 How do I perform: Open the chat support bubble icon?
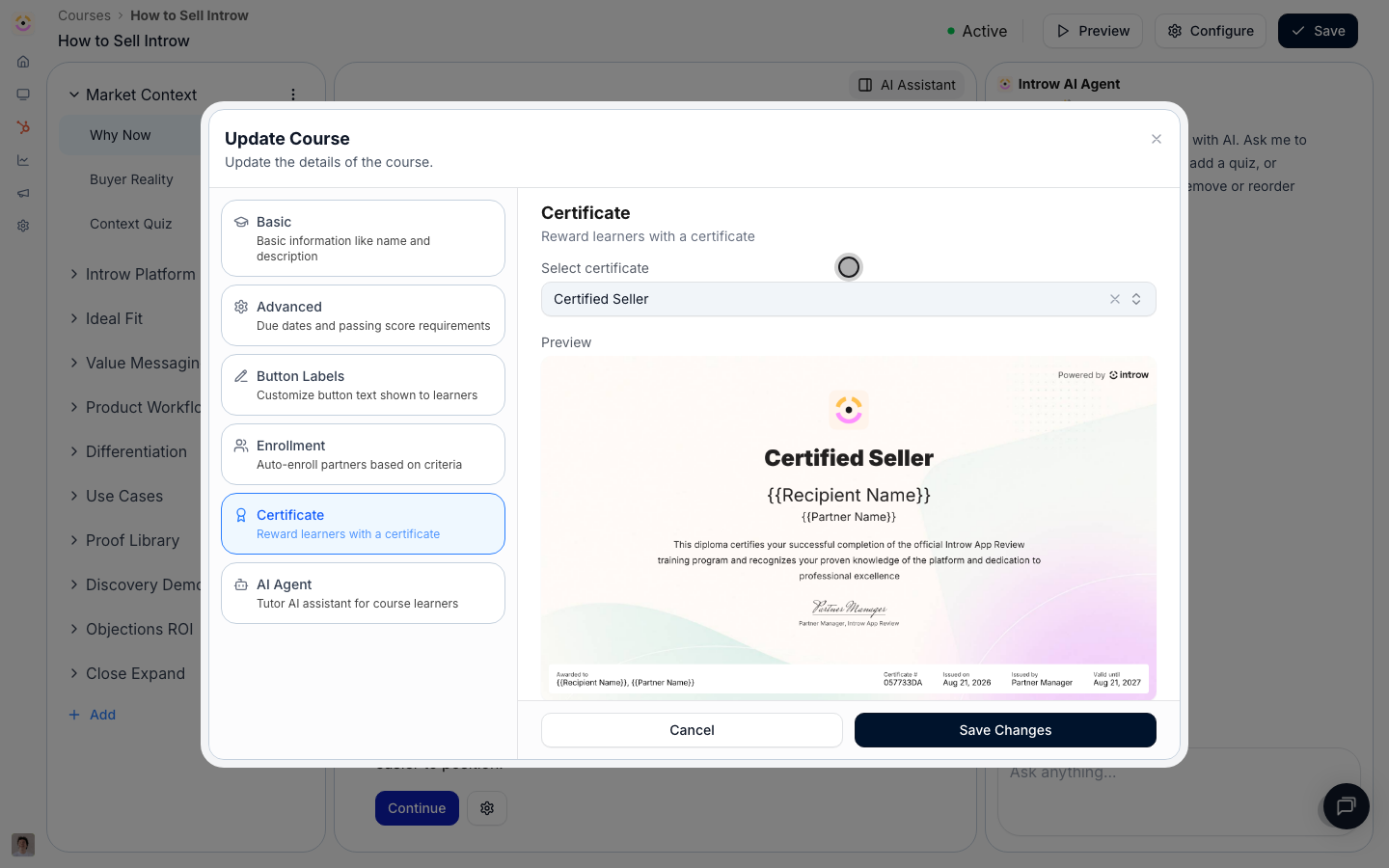click(x=1347, y=805)
